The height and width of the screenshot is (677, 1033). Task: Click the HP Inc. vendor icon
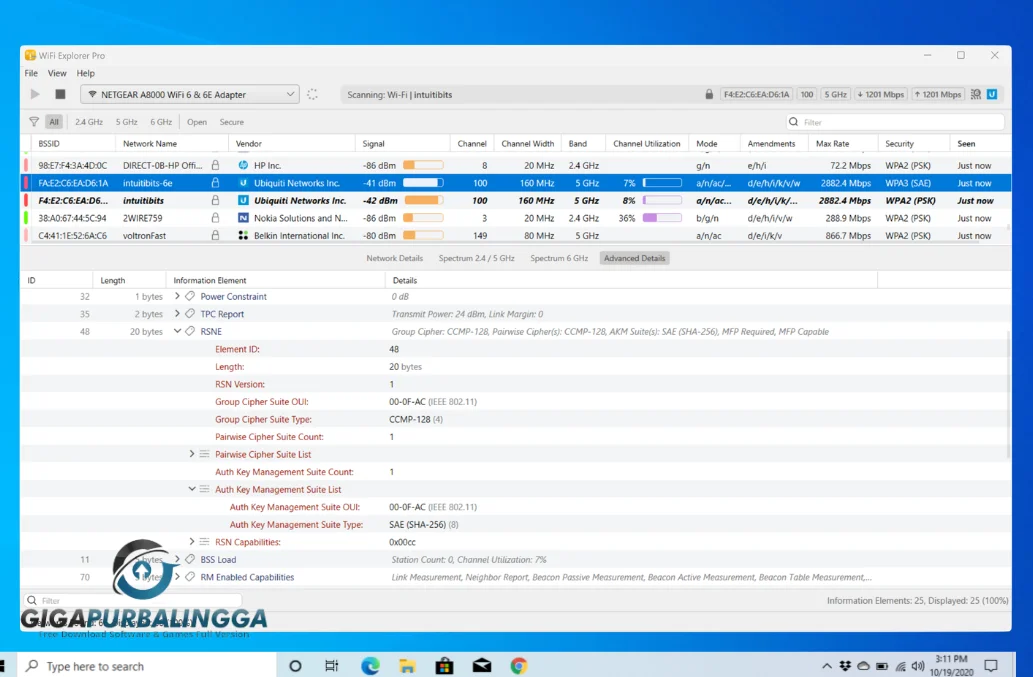tap(243, 165)
